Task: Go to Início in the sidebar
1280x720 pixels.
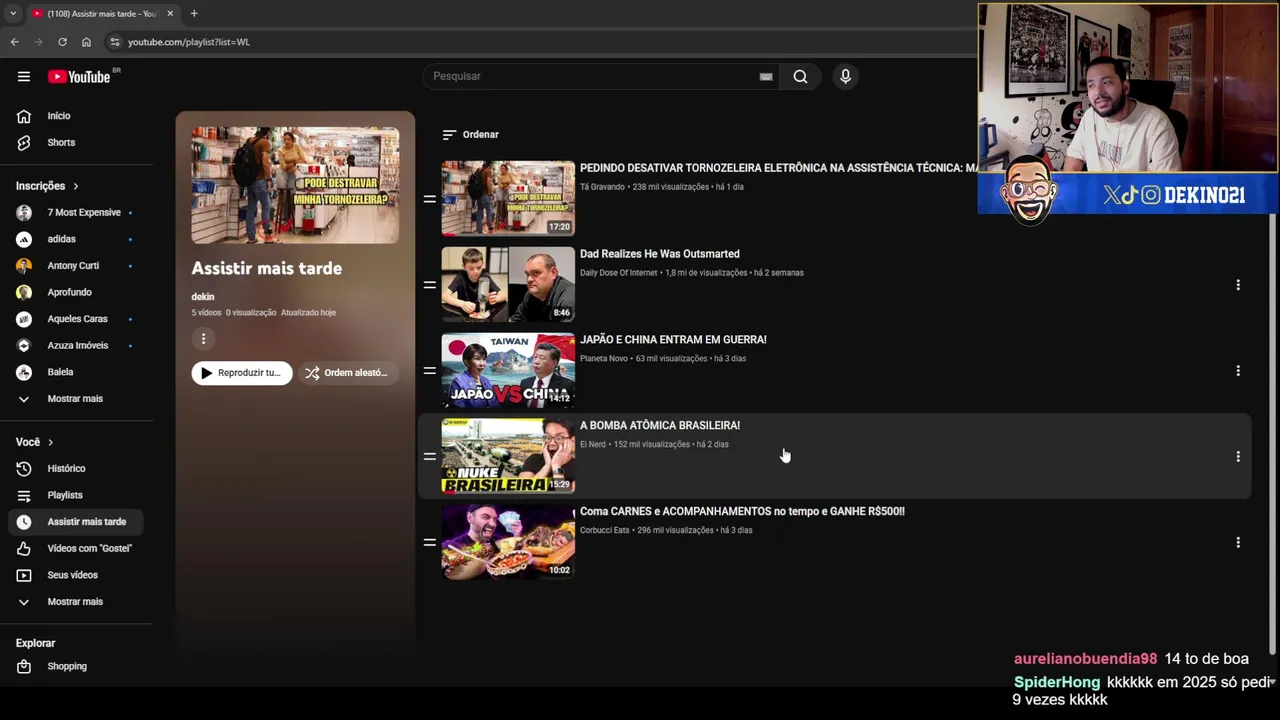Action: [75, 116]
